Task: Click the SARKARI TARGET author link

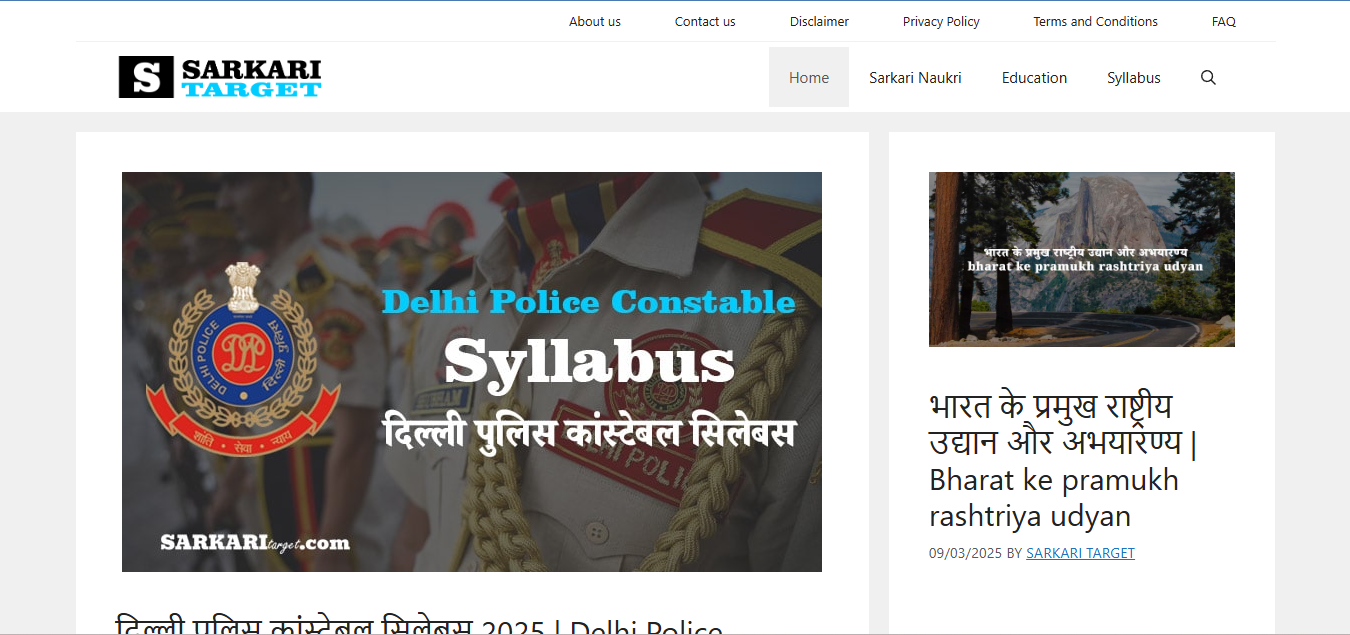Action: click(x=1080, y=553)
